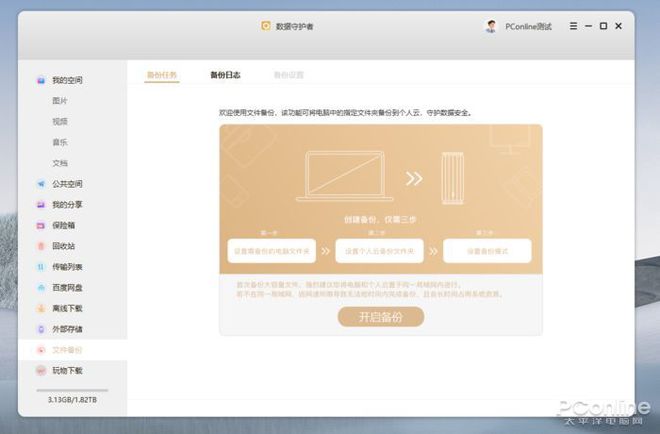Click the 回收站 recycle bin icon

coord(41,246)
